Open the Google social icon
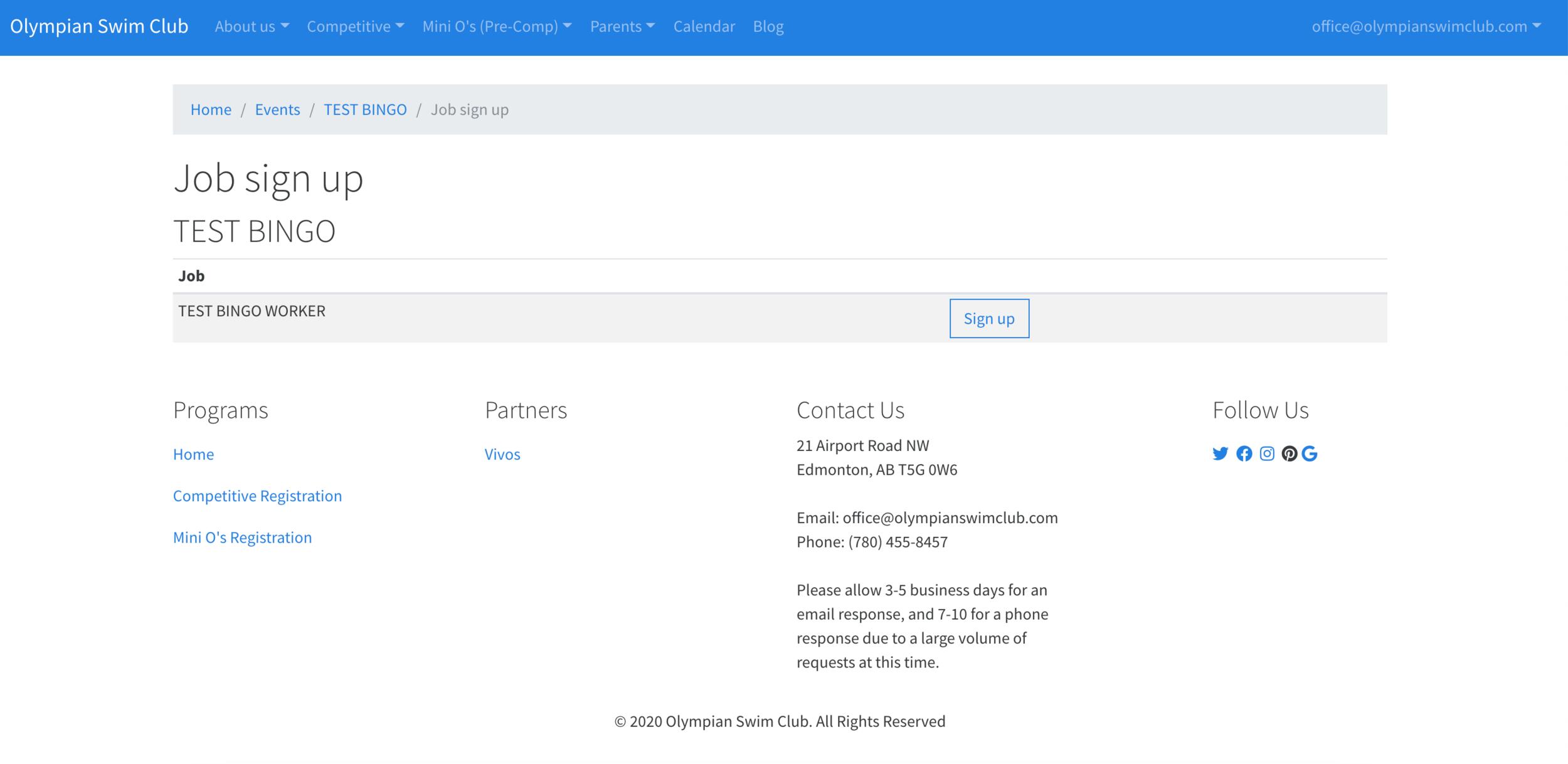This screenshot has width=1568, height=764. pyautogui.click(x=1310, y=454)
